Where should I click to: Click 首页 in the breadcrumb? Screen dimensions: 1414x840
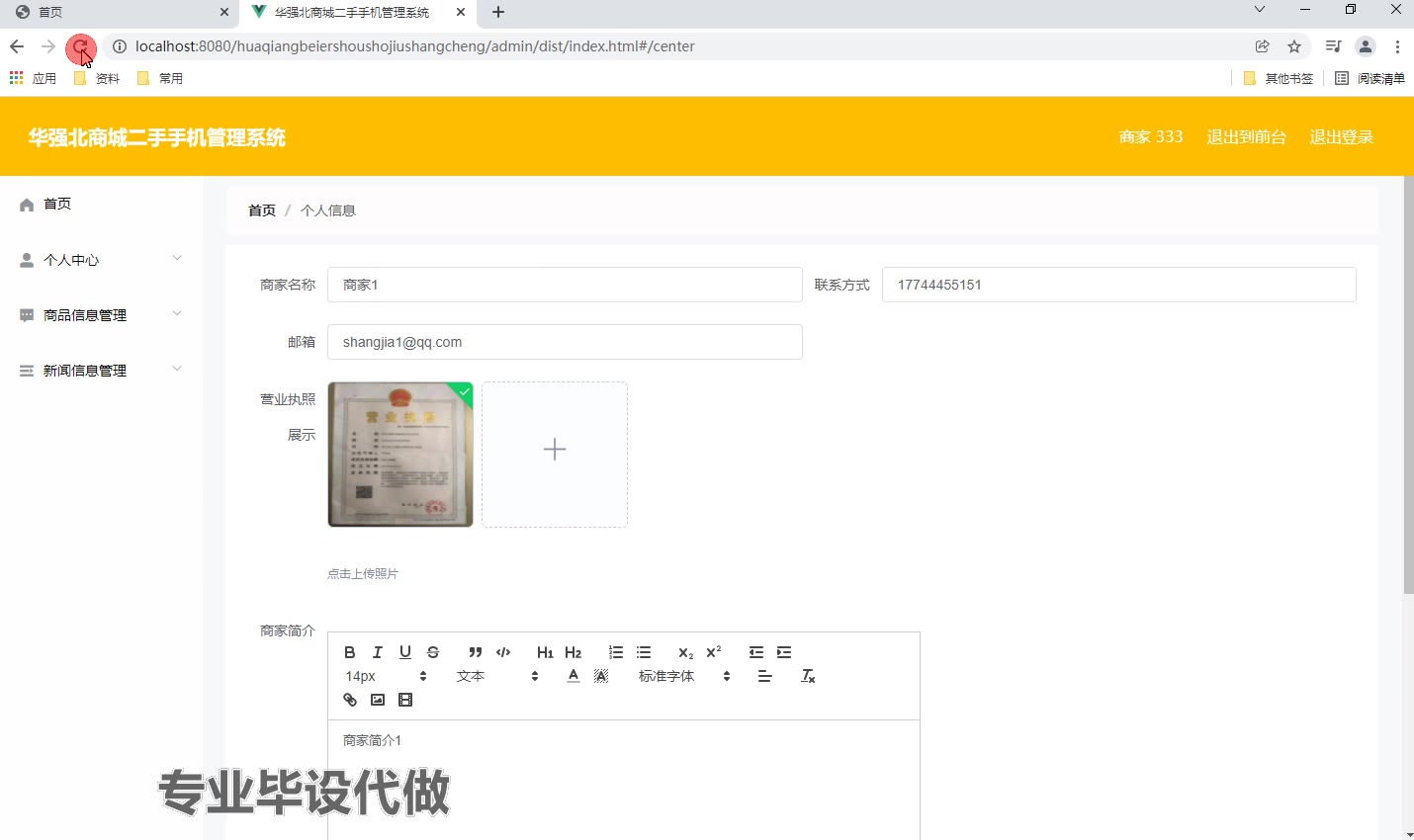pos(262,210)
